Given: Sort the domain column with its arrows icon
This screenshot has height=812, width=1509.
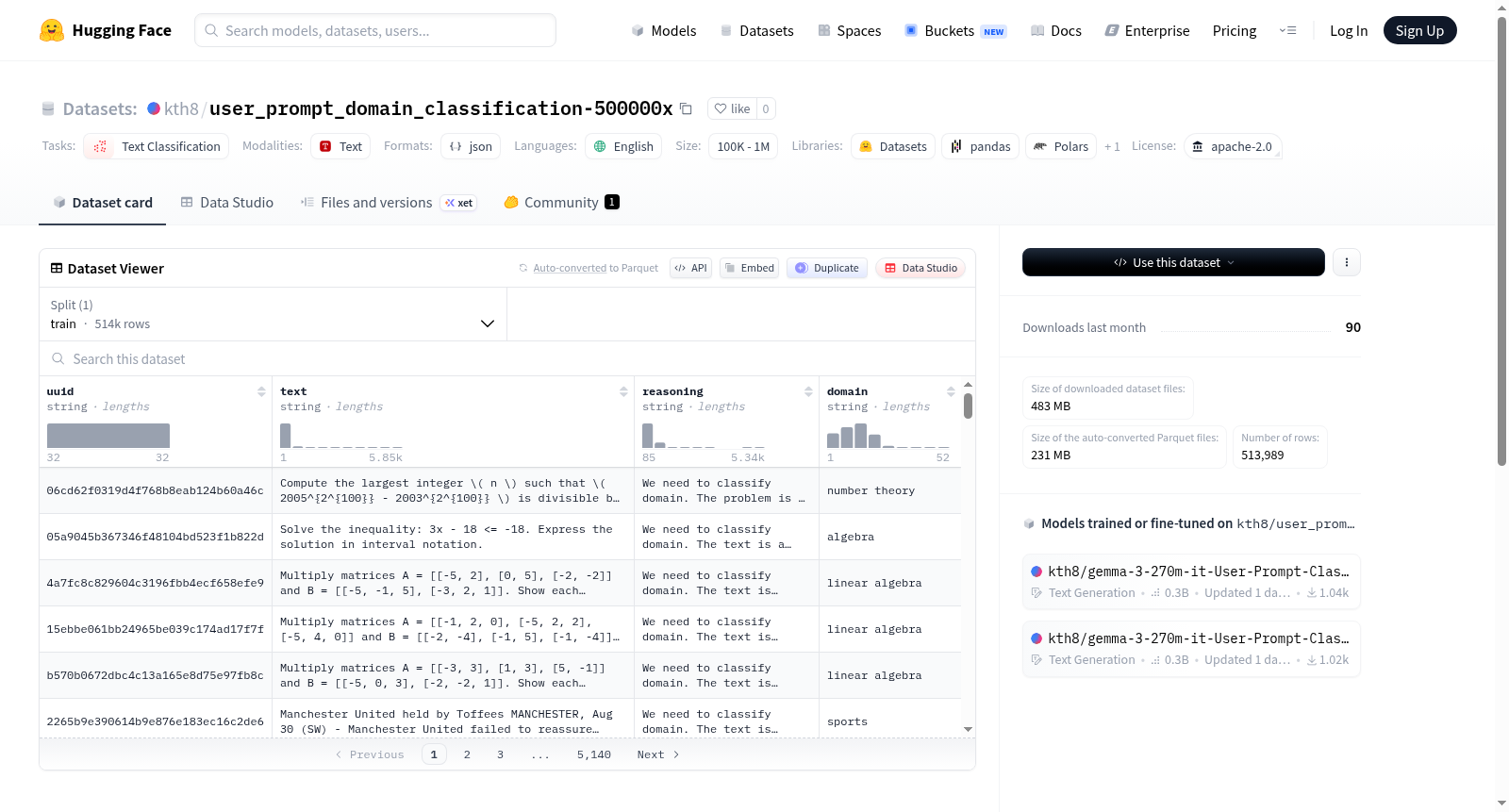Looking at the screenshot, I should point(951,391).
